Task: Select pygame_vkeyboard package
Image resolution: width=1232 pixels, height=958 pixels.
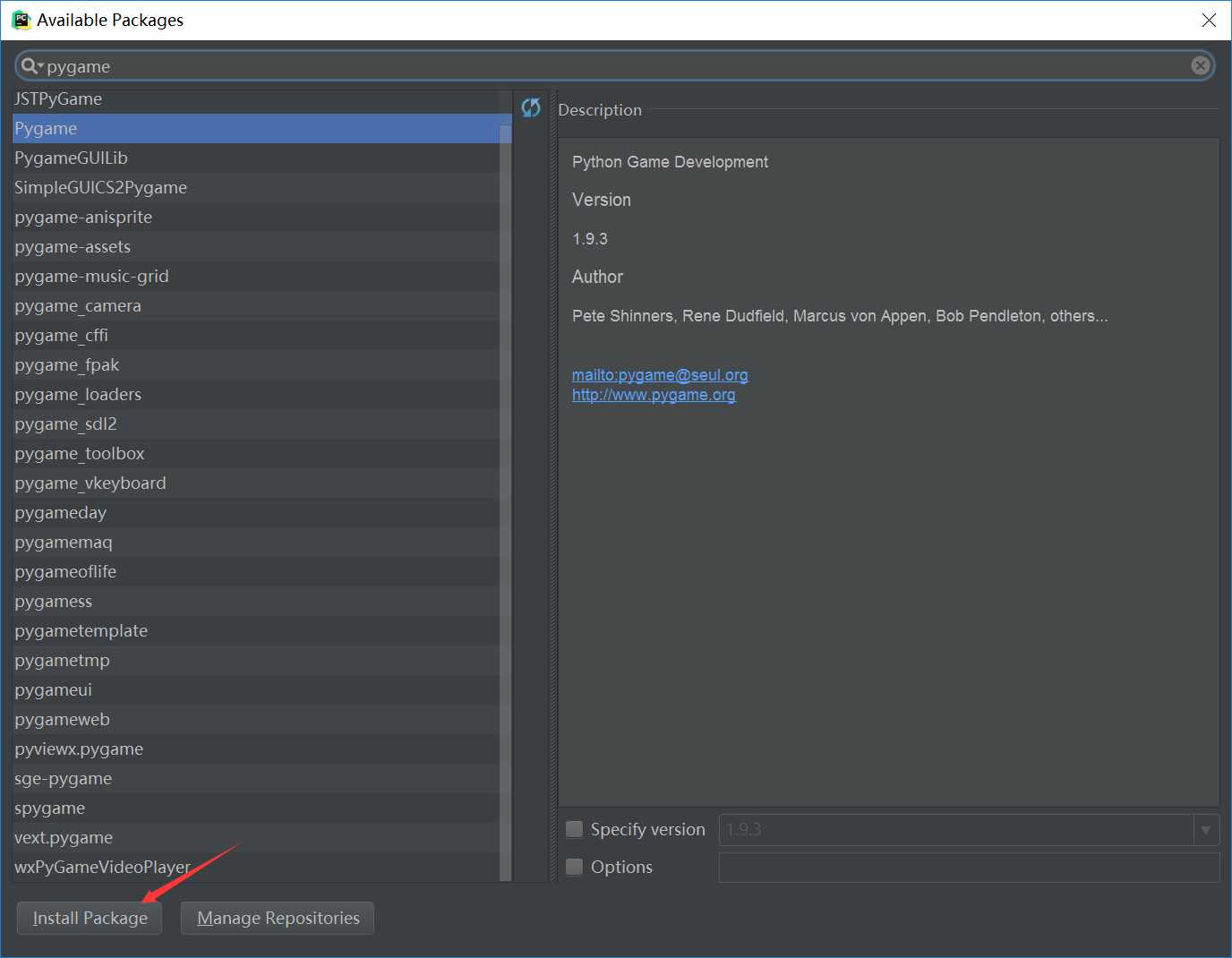Action: pyautogui.click(x=256, y=483)
